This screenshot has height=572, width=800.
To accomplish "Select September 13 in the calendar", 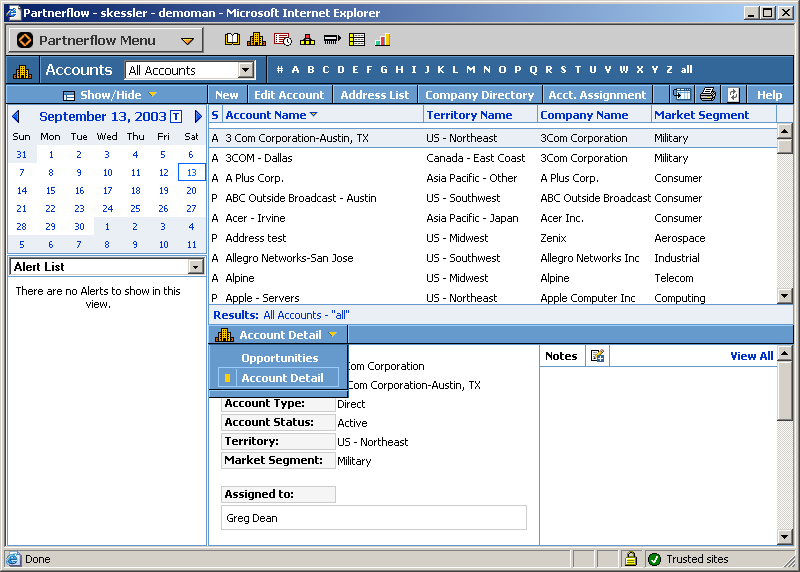I will (x=191, y=172).
